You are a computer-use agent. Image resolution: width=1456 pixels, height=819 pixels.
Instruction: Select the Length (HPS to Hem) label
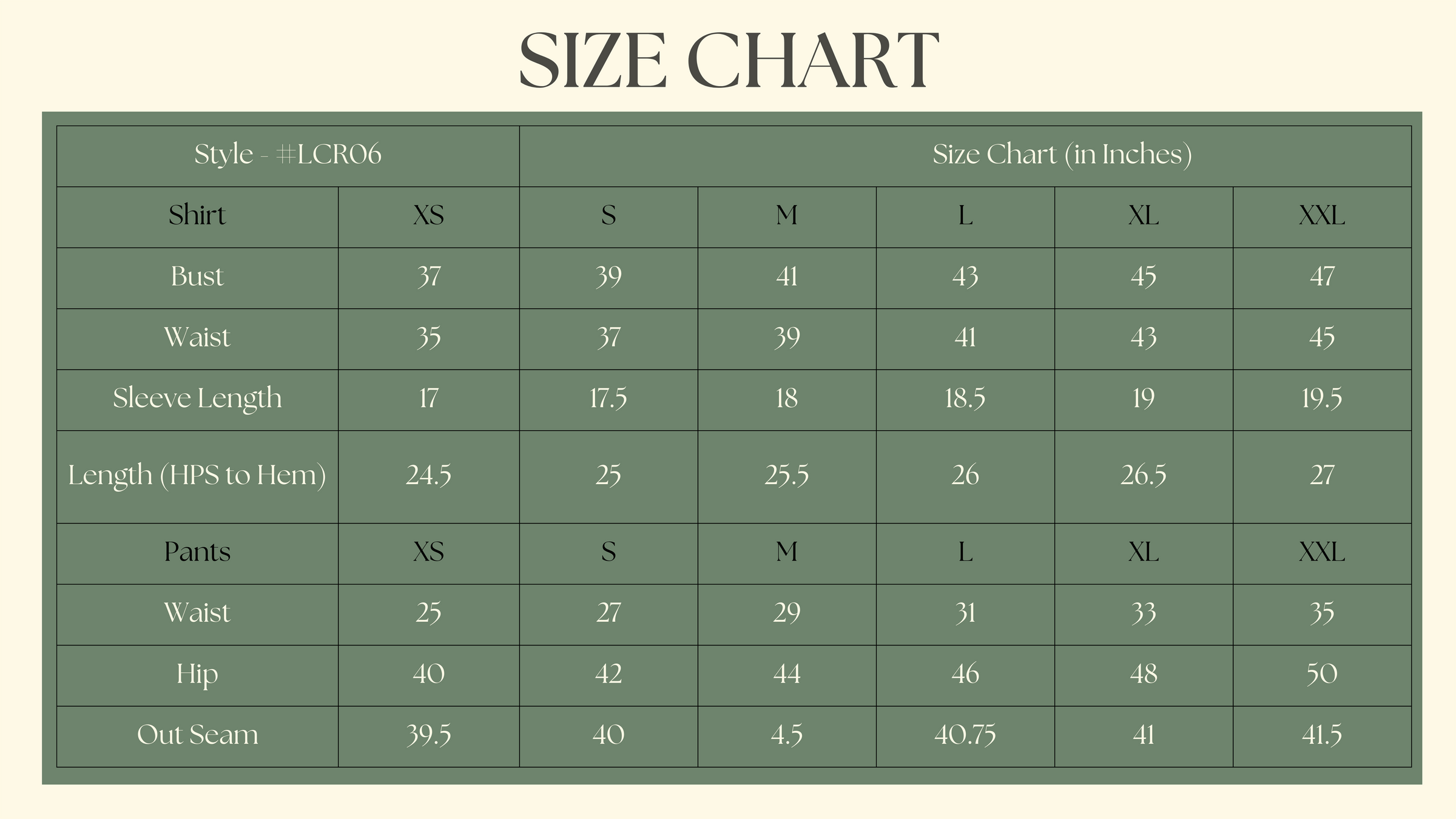(x=197, y=476)
